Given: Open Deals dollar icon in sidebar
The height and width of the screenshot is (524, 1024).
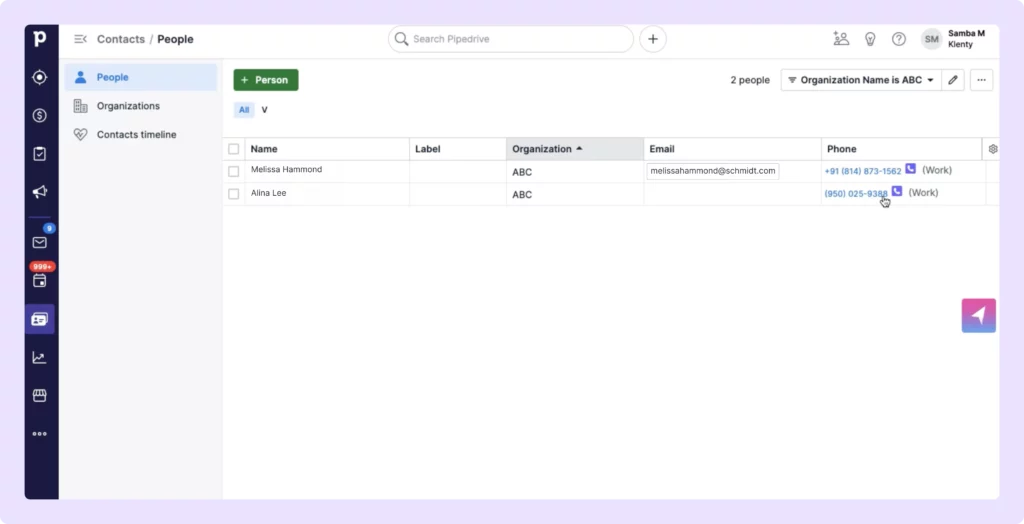Looking at the screenshot, I should 40,116.
